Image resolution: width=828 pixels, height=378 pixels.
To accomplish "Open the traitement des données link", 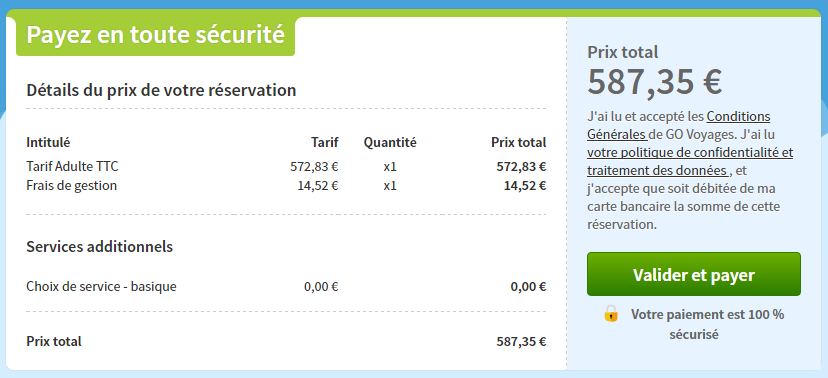I will click(658, 171).
